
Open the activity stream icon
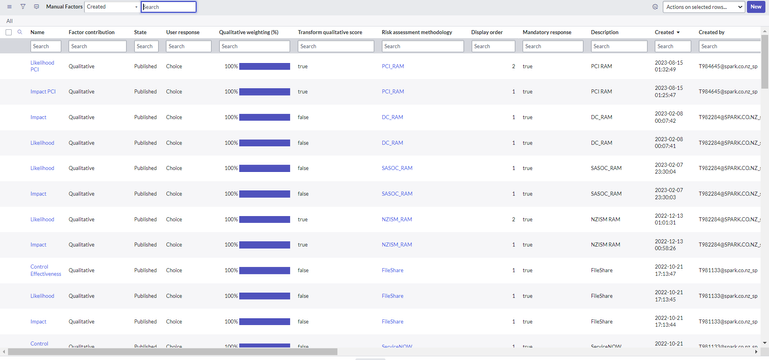36,7
